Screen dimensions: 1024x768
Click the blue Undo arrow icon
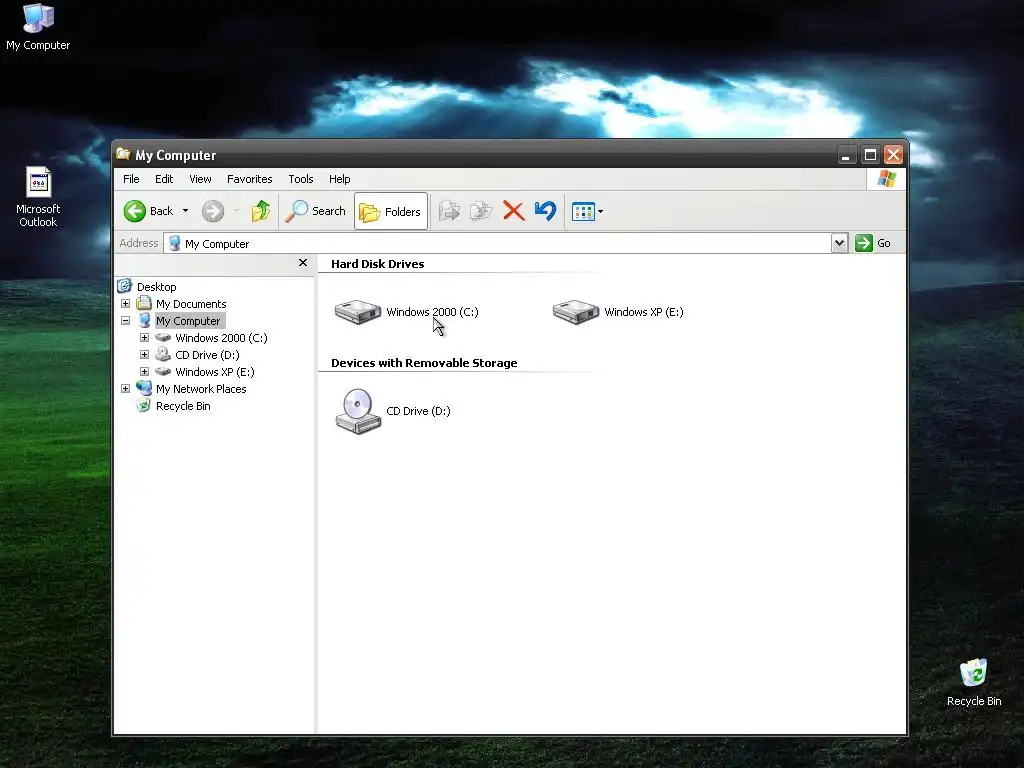[x=545, y=210]
